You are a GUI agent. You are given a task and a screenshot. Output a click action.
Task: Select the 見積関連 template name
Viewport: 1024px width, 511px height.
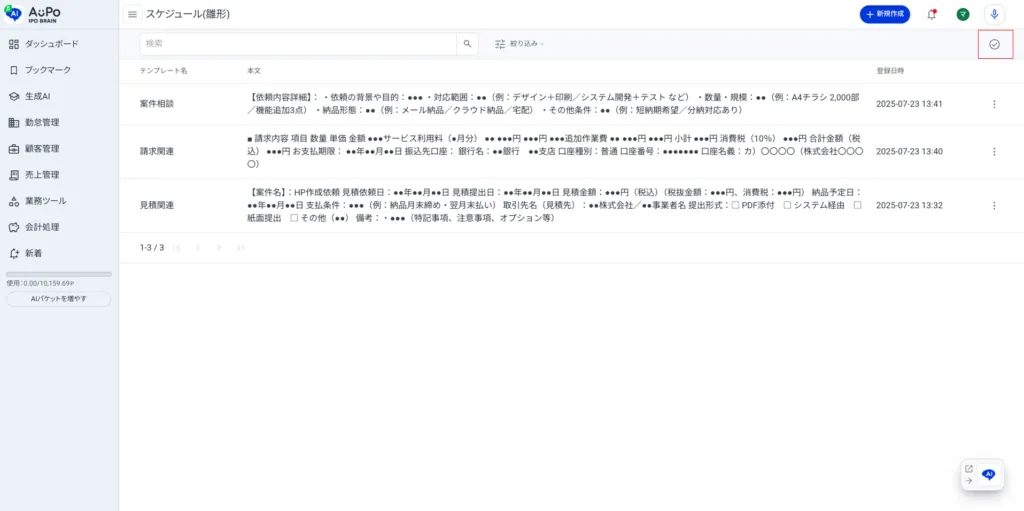click(x=157, y=205)
